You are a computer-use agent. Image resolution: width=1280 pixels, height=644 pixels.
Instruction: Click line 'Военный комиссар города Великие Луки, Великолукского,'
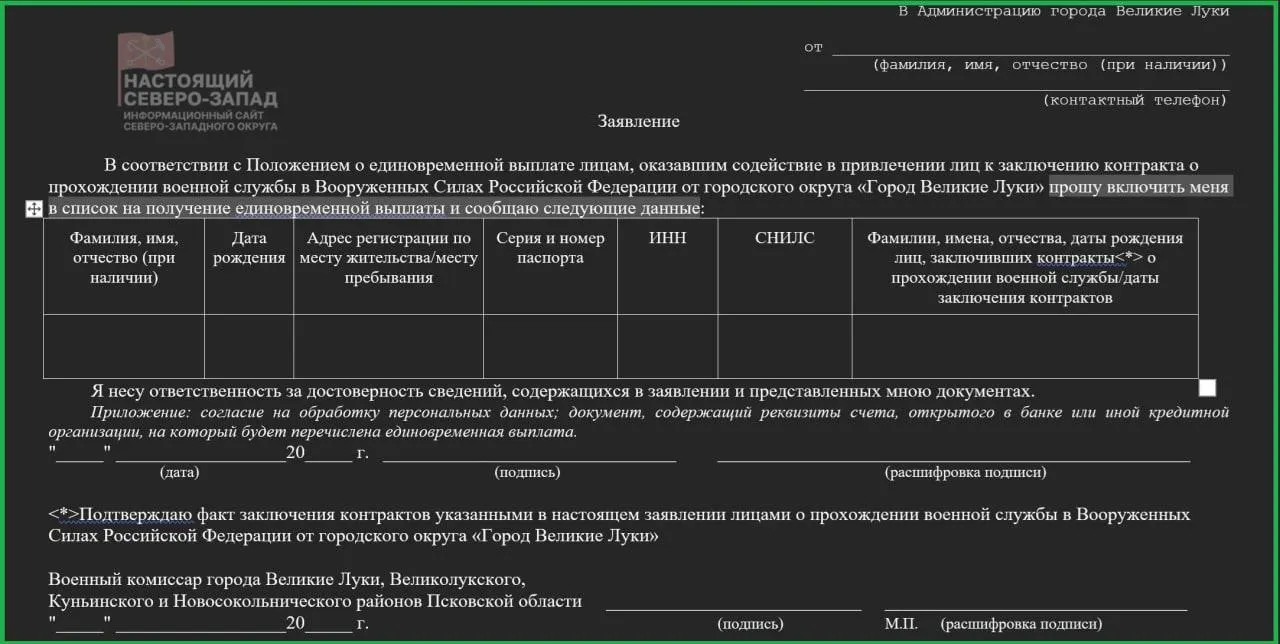[287, 580]
